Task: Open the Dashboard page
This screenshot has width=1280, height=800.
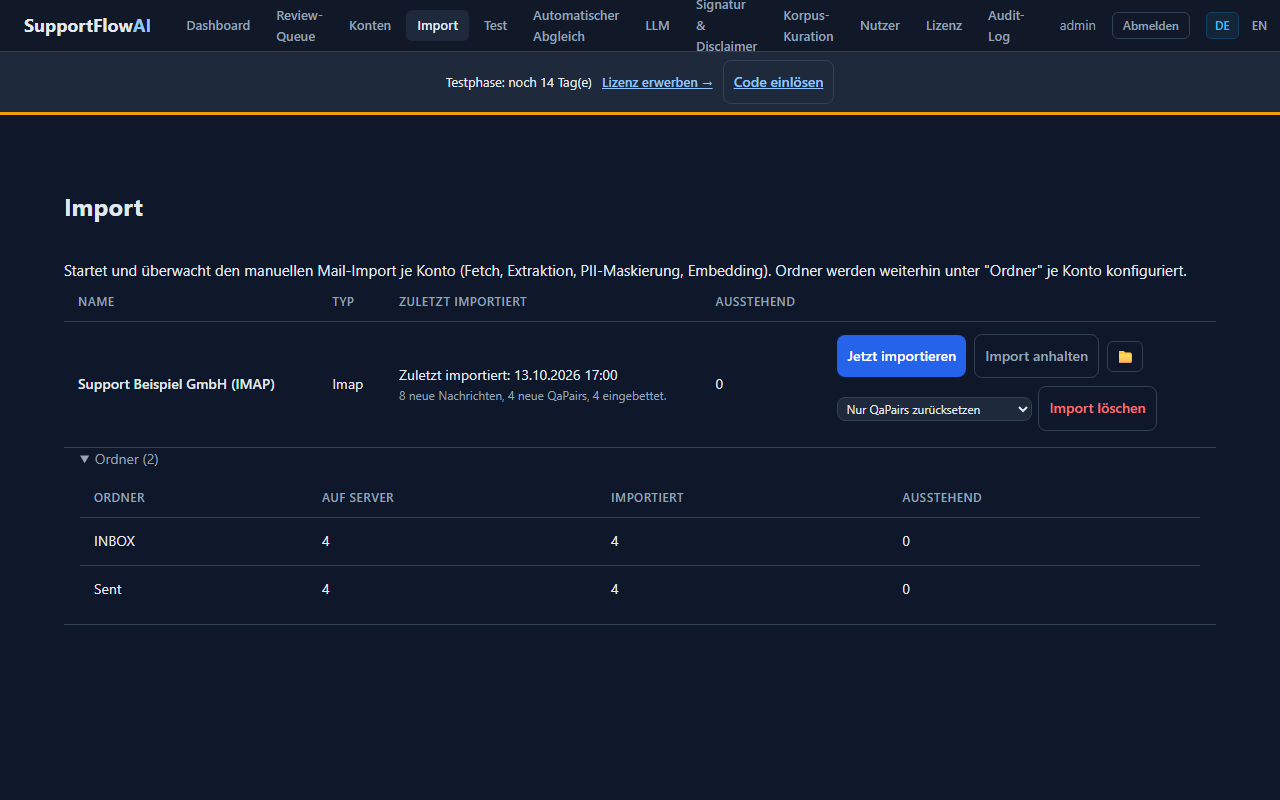Action: (x=218, y=25)
